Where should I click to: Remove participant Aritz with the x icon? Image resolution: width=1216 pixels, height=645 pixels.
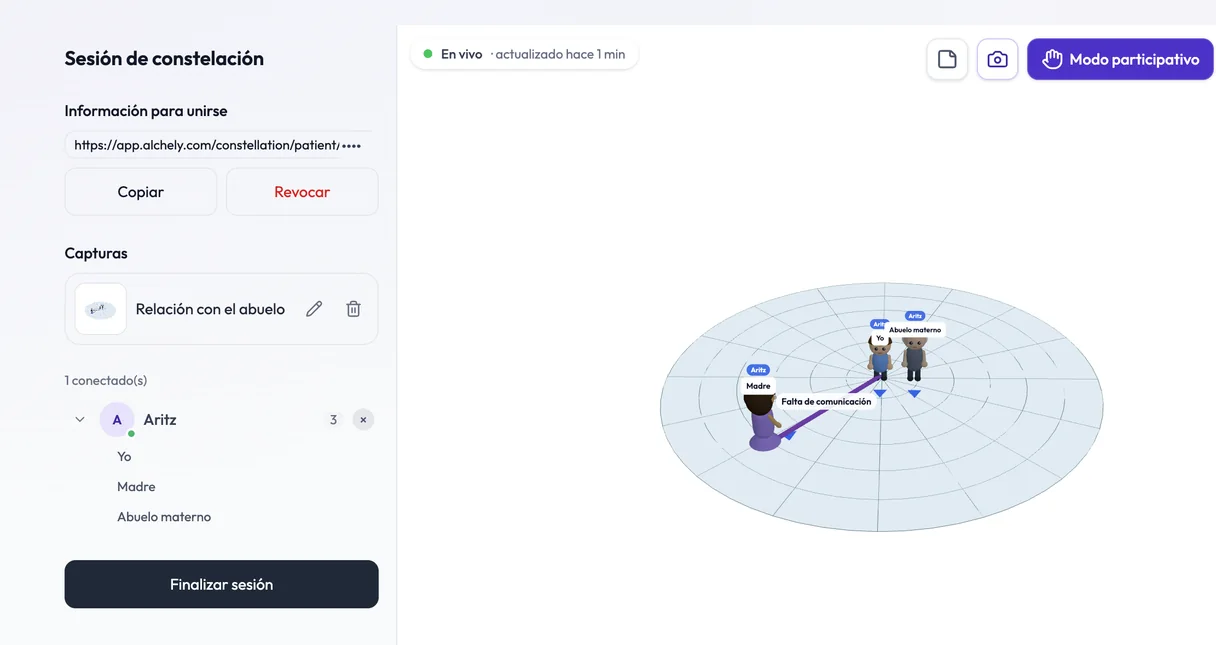click(363, 420)
